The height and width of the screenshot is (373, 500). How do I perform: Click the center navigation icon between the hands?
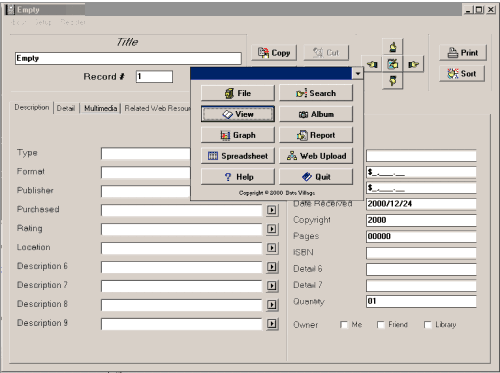[x=393, y=64]
